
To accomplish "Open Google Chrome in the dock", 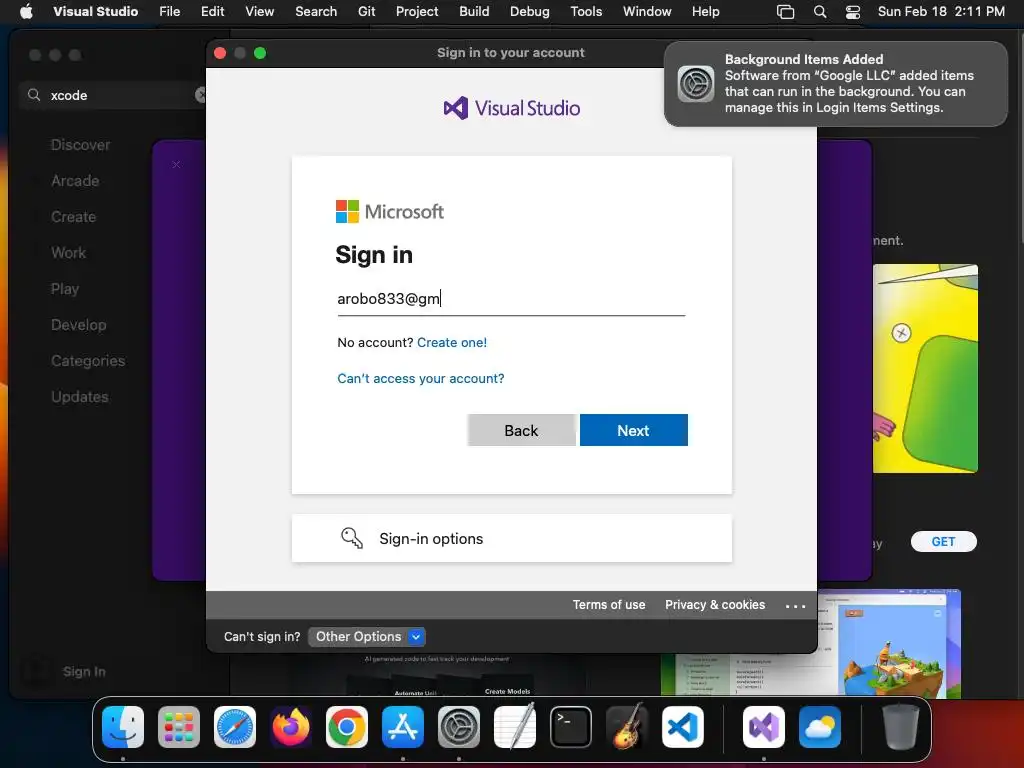I will click(x=347, y=727).
